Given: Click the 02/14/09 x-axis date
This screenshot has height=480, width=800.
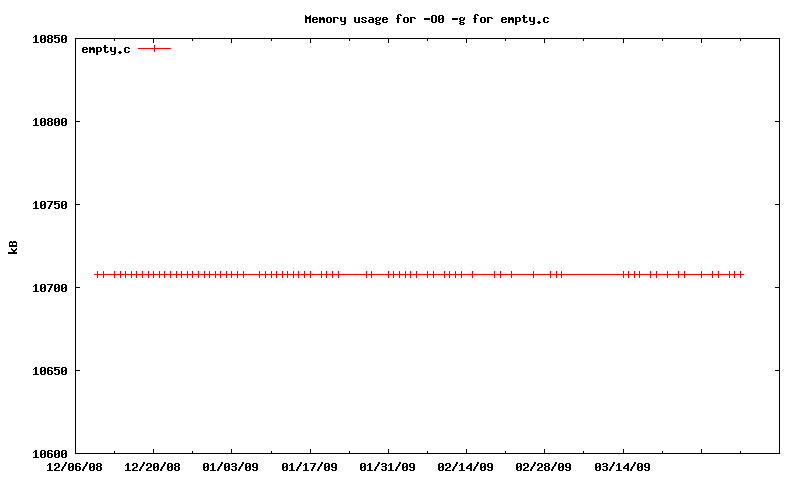Looking at the screenshot, I should [466, 467].
